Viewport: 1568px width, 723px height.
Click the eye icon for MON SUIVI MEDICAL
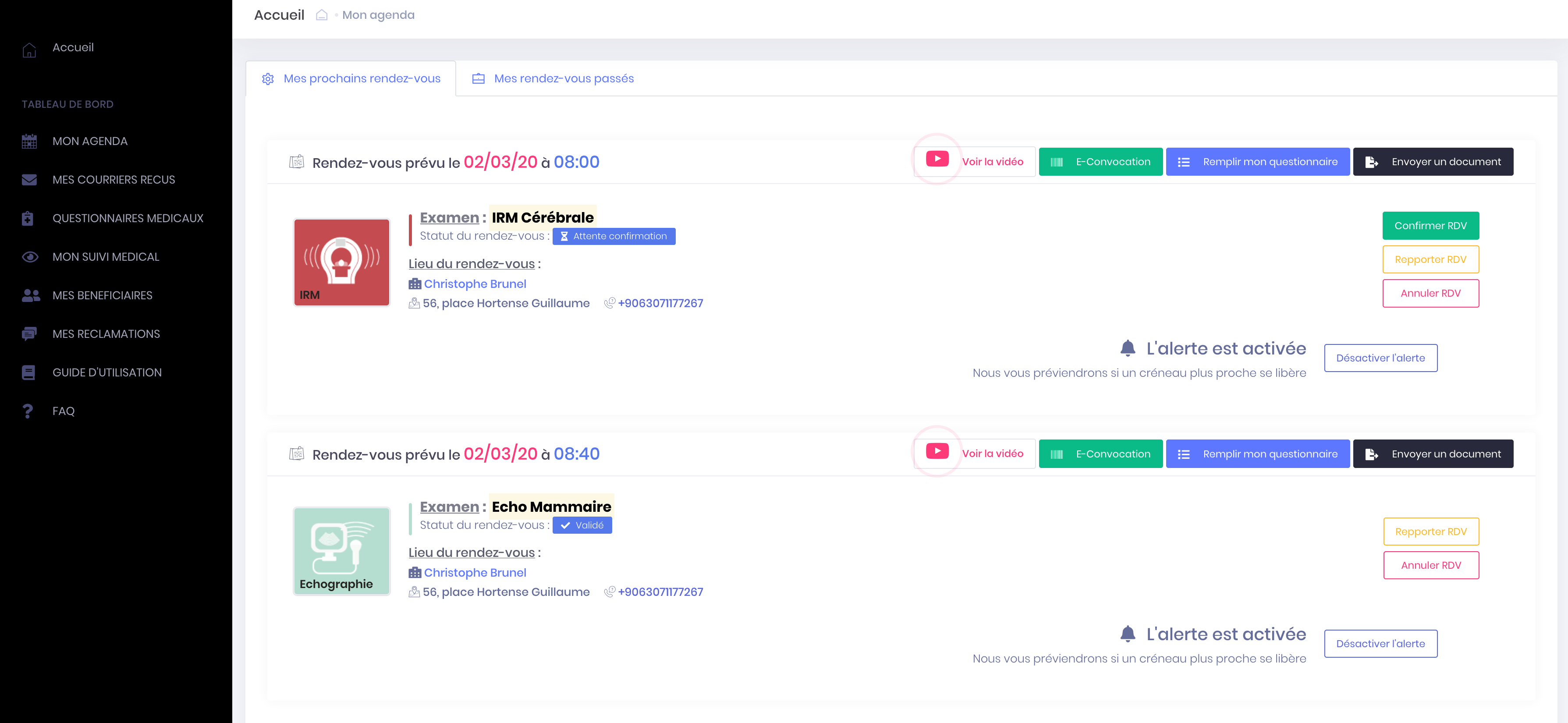coord(29,257)
